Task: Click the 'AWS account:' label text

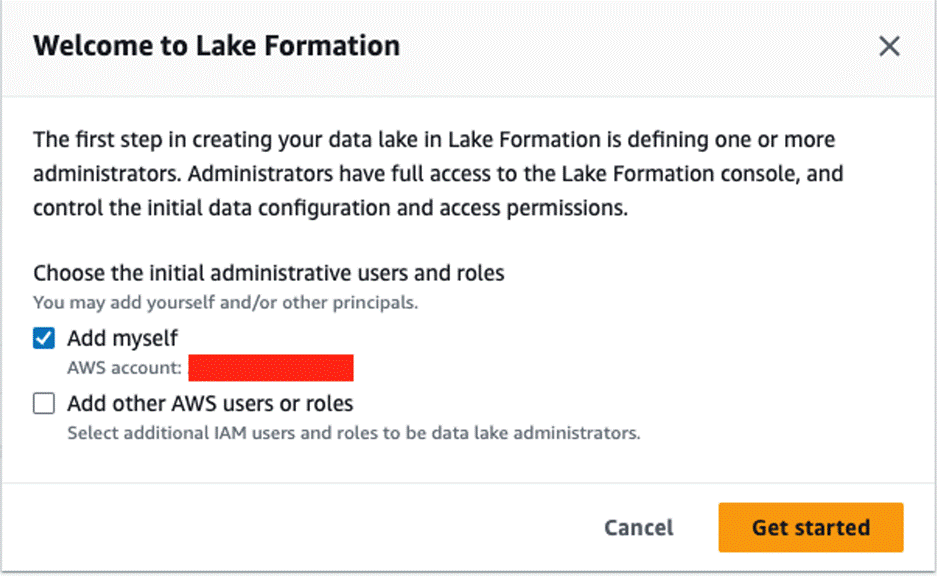Action: [124, 368]
